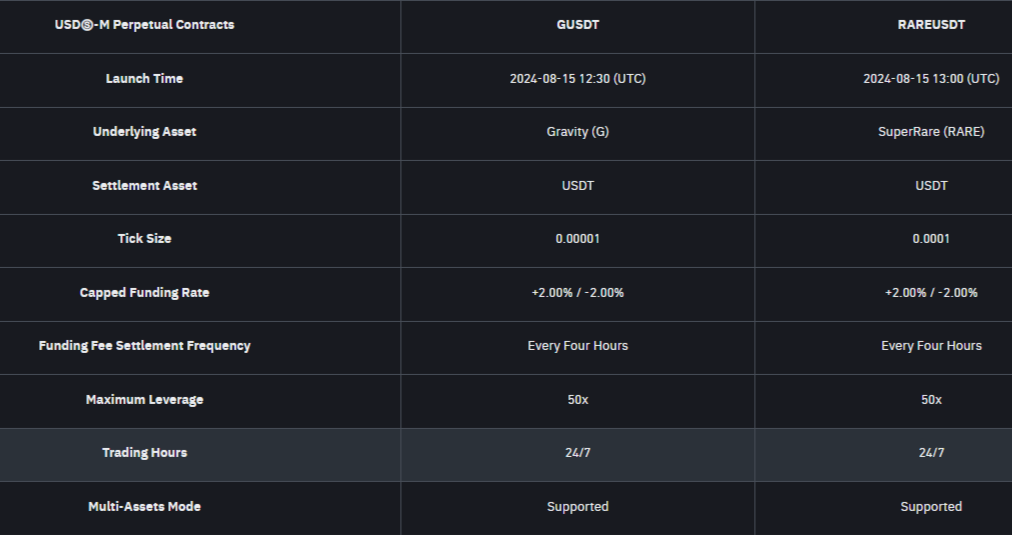Click the Underlying Asset row label
This screenshot has width=1012, height=535.
click(144, 132)
